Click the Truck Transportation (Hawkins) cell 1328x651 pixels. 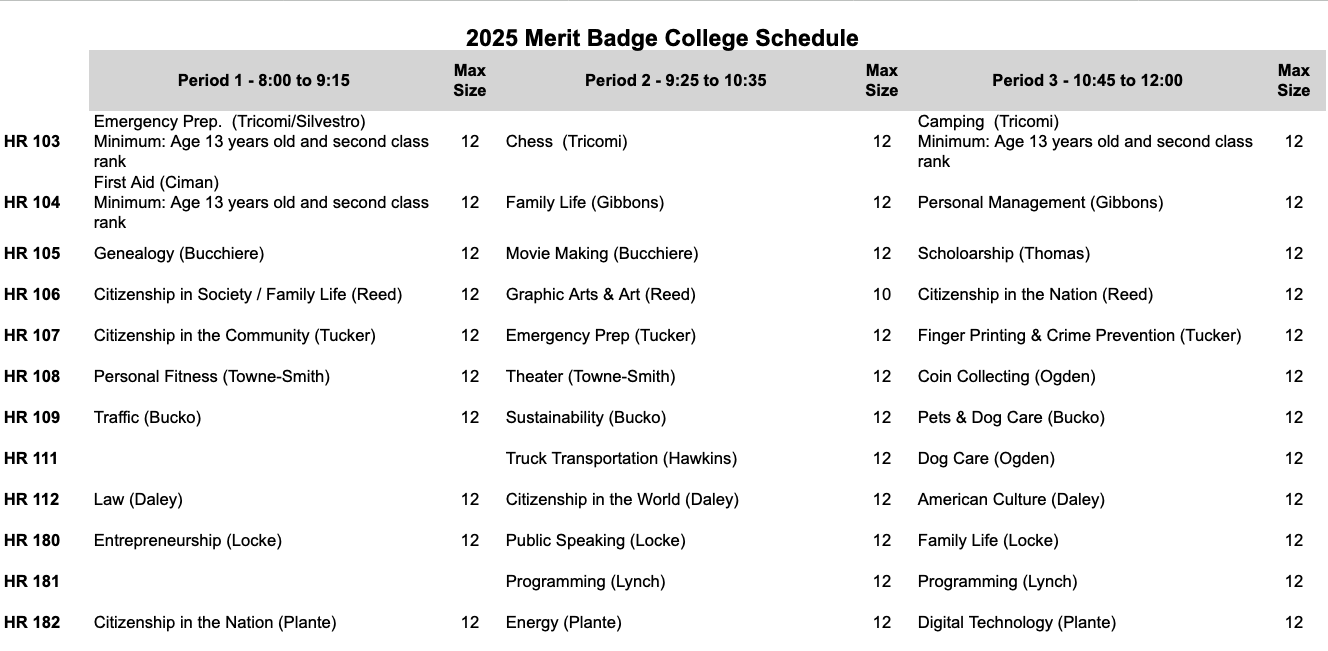621,459
